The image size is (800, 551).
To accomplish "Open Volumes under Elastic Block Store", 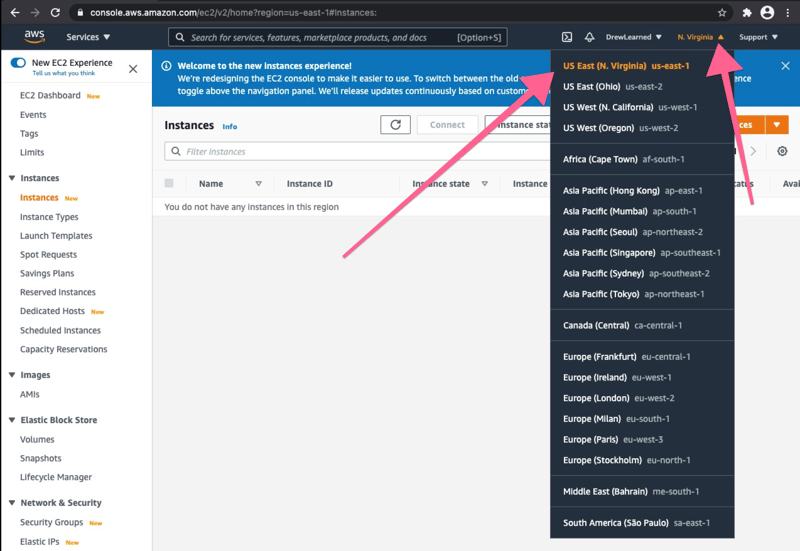I will [37, 439].
